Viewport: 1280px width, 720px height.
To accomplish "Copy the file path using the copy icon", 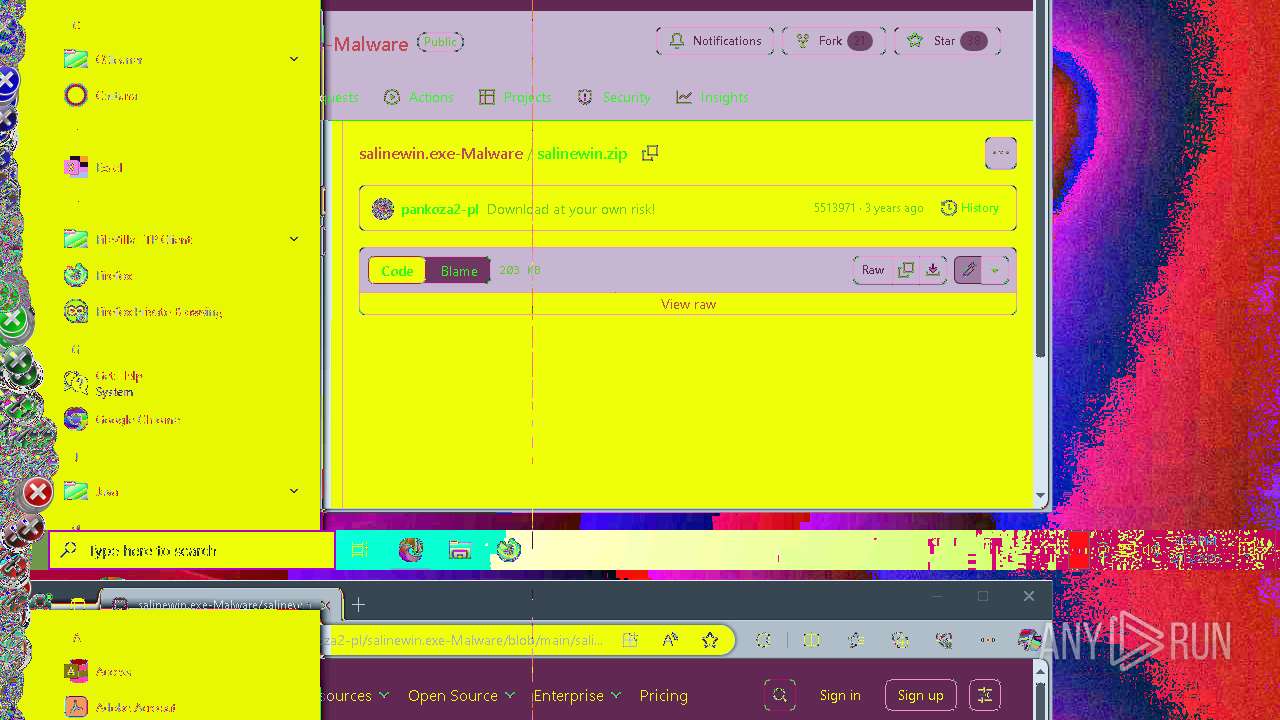I will (650, 153).
